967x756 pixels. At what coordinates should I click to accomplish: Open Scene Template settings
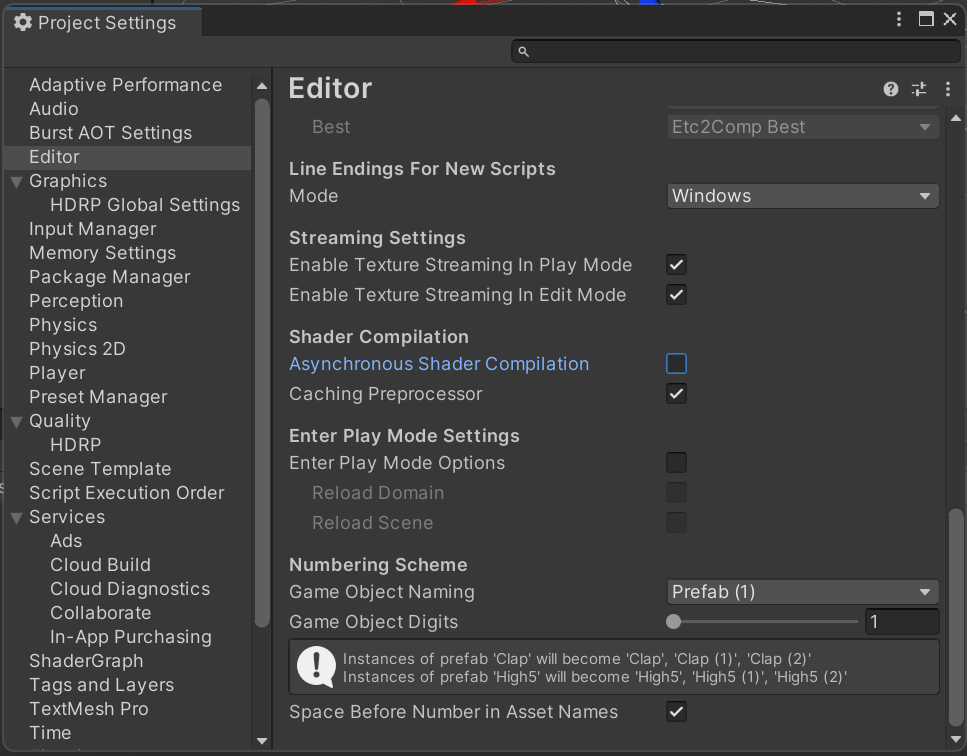click(x=100, y=469)
